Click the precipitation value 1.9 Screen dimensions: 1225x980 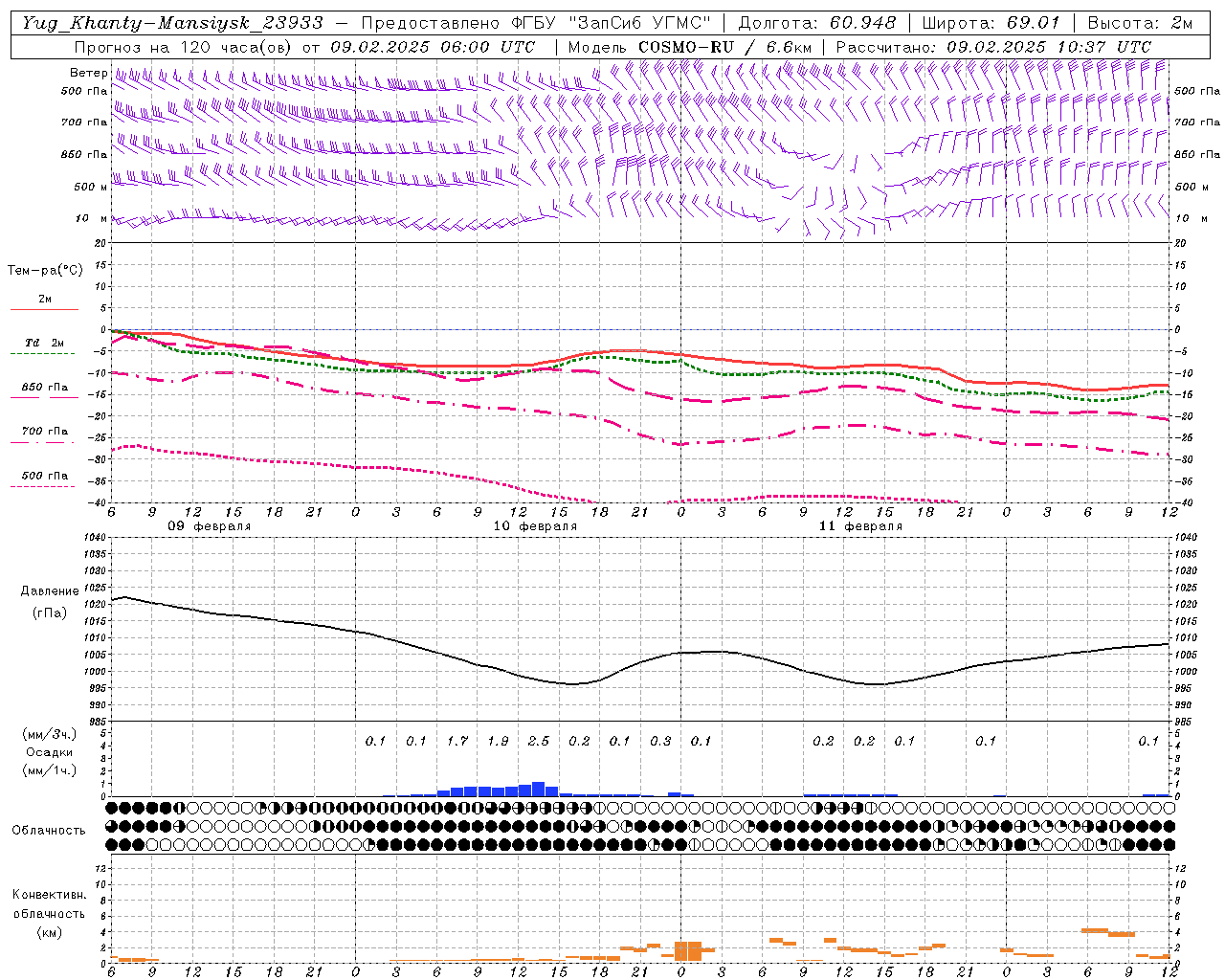point(498,741)
